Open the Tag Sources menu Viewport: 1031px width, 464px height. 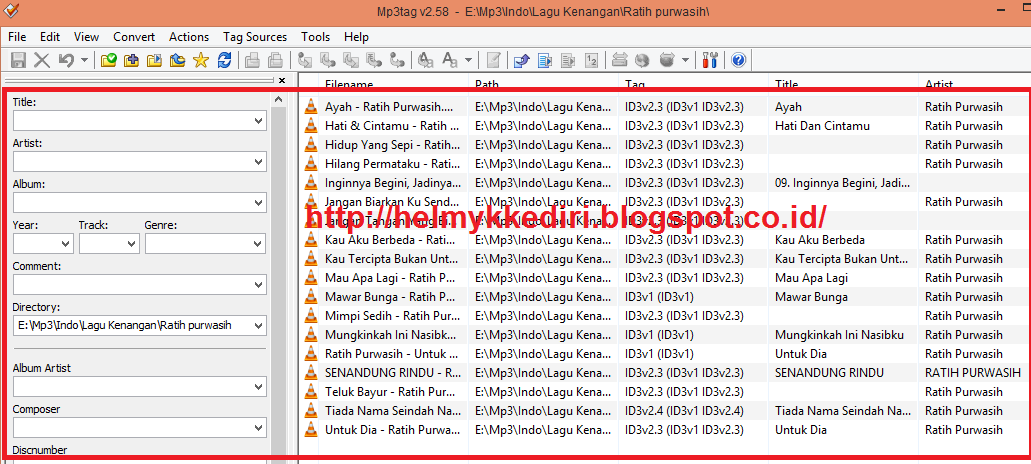255,37
